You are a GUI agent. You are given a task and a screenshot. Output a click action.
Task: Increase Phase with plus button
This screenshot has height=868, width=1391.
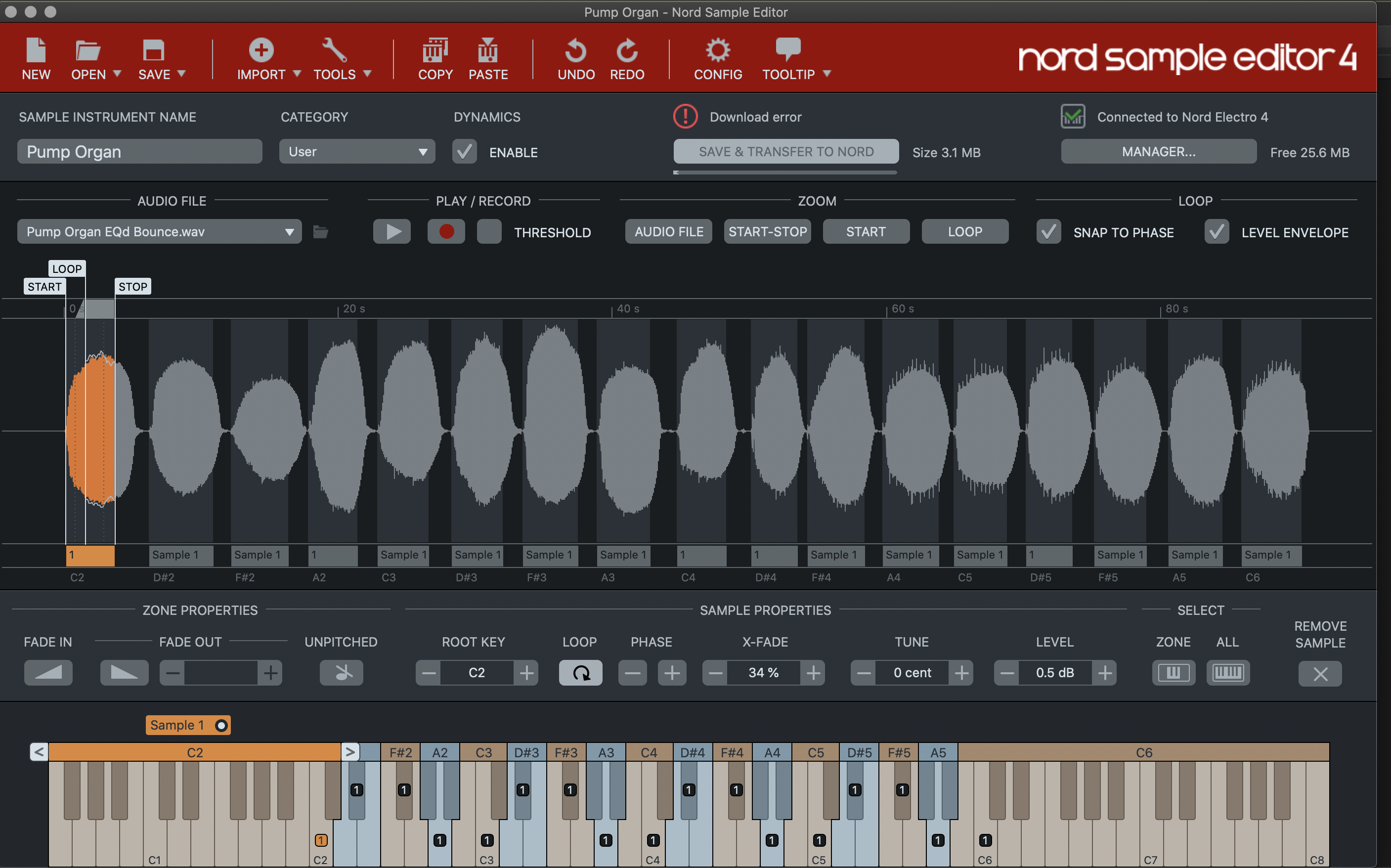point(672,673)
